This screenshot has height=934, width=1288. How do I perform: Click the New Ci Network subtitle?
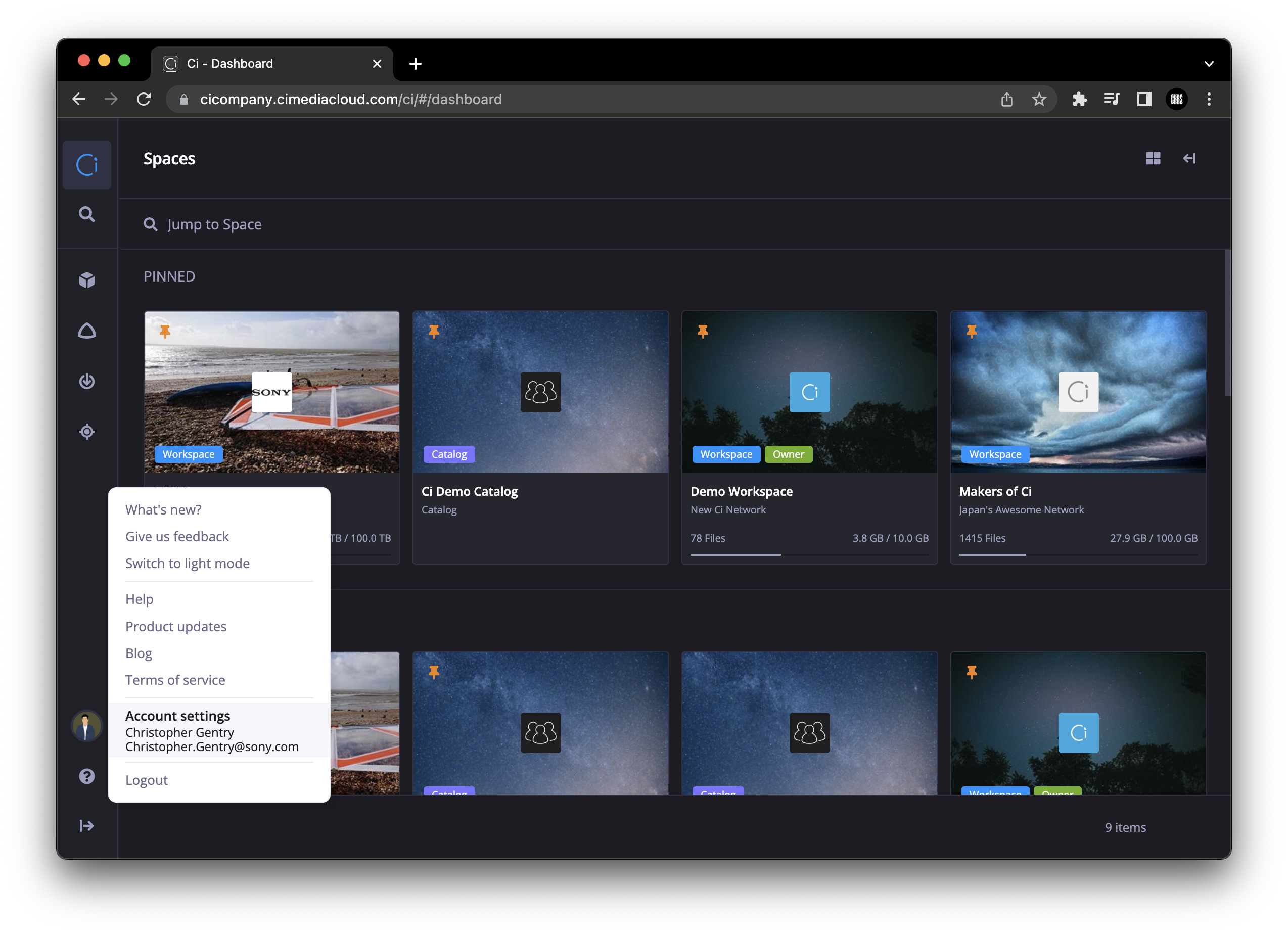click(728, 510)
